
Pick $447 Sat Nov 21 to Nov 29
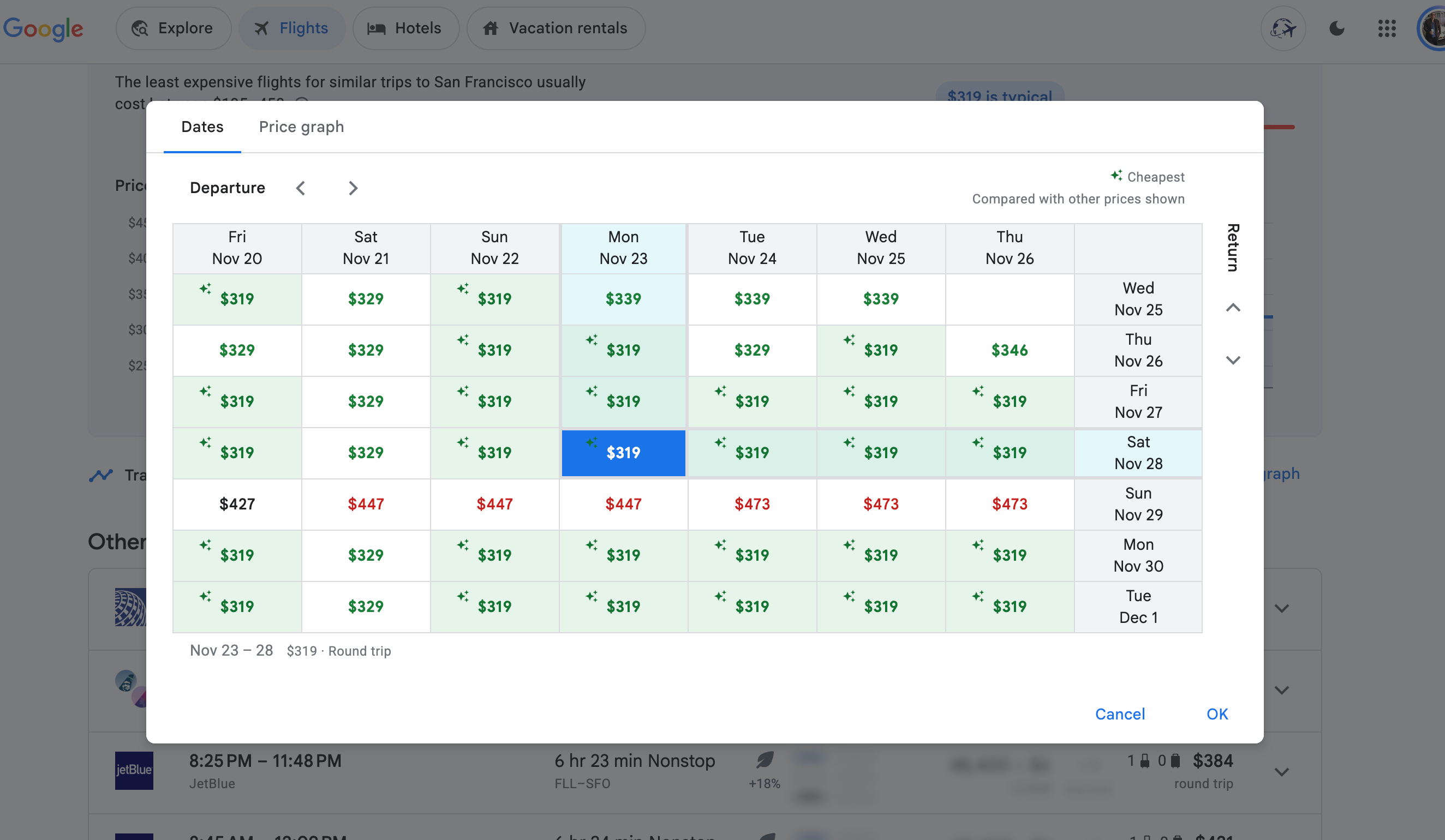[x=366, y=504]
